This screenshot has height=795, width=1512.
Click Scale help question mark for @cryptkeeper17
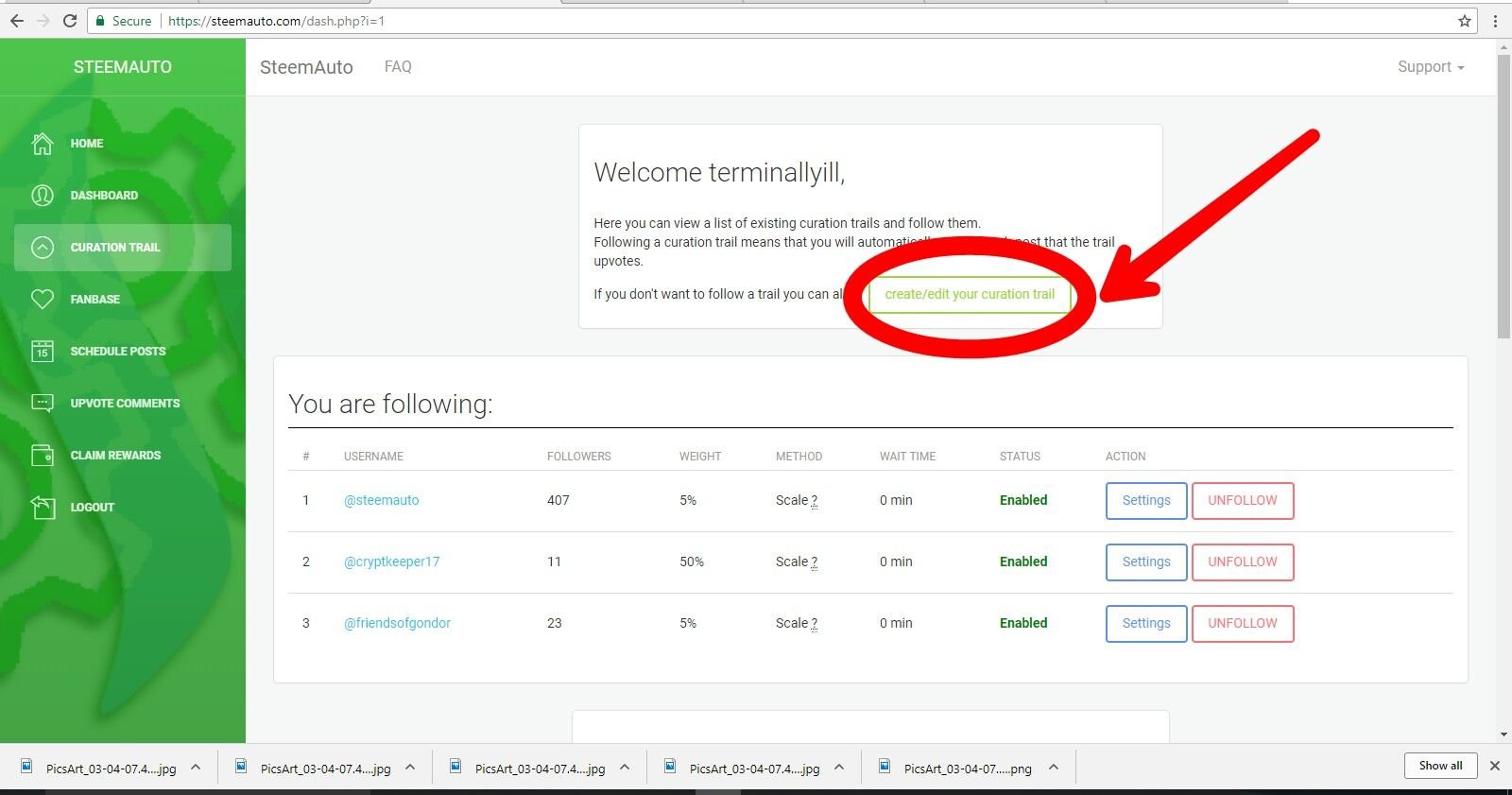coord(814,562)
